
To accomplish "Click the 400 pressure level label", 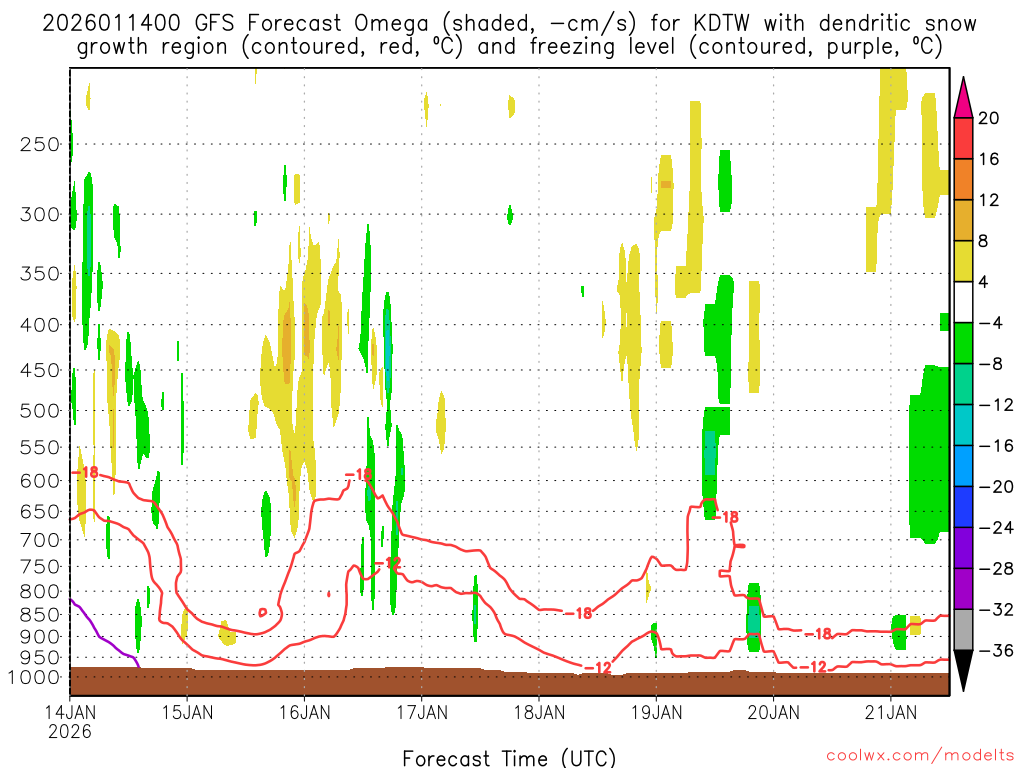I will pyautogui.click(x=40, y=325).
